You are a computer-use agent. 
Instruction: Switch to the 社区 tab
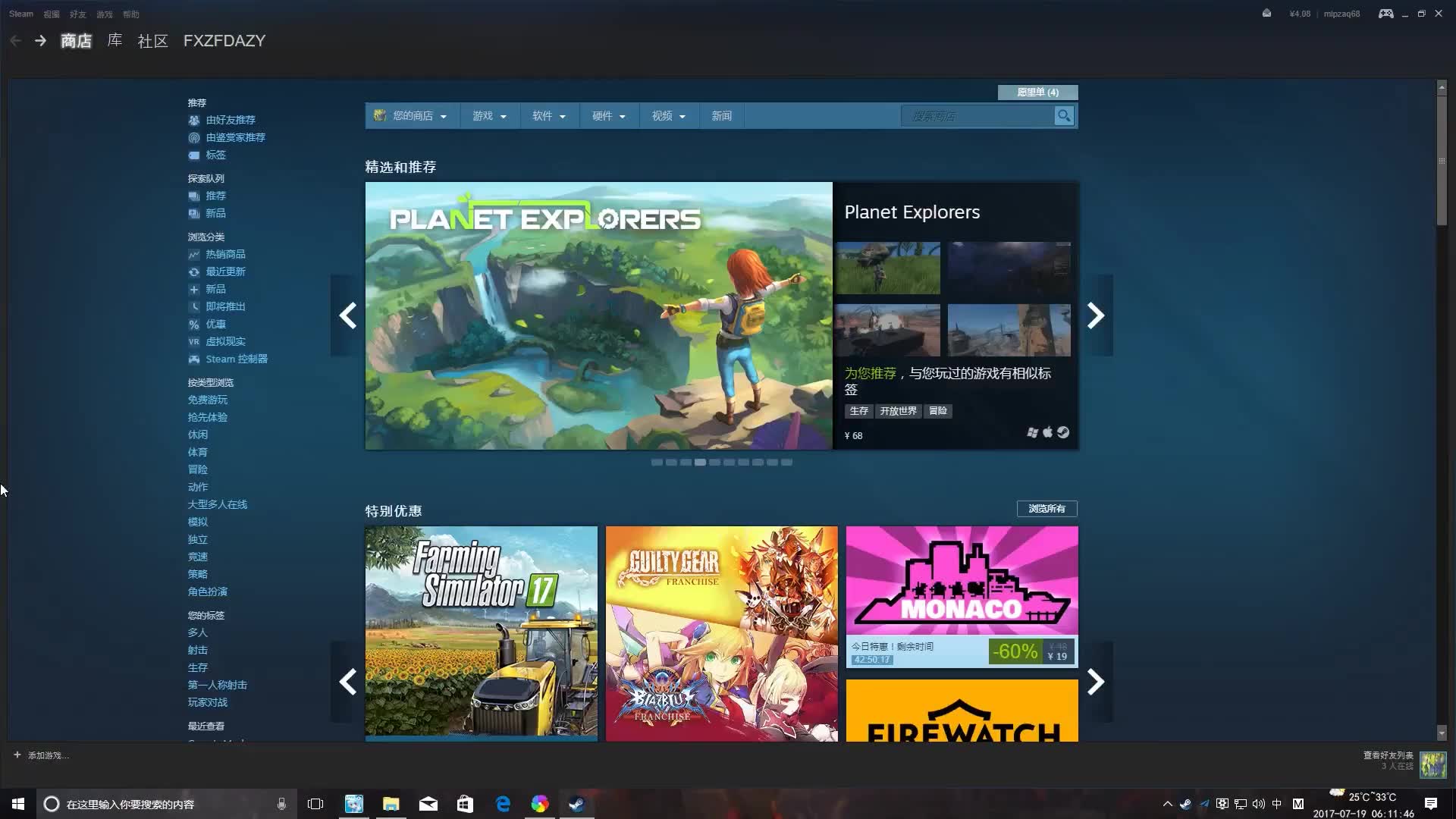click(152, 41)
